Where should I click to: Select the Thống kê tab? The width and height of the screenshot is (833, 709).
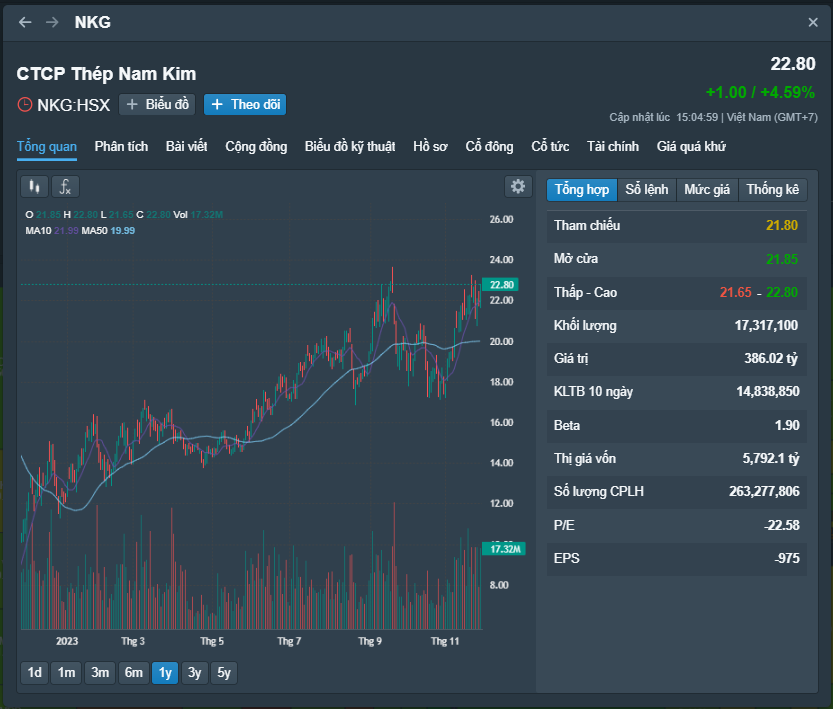pos(773,190)
